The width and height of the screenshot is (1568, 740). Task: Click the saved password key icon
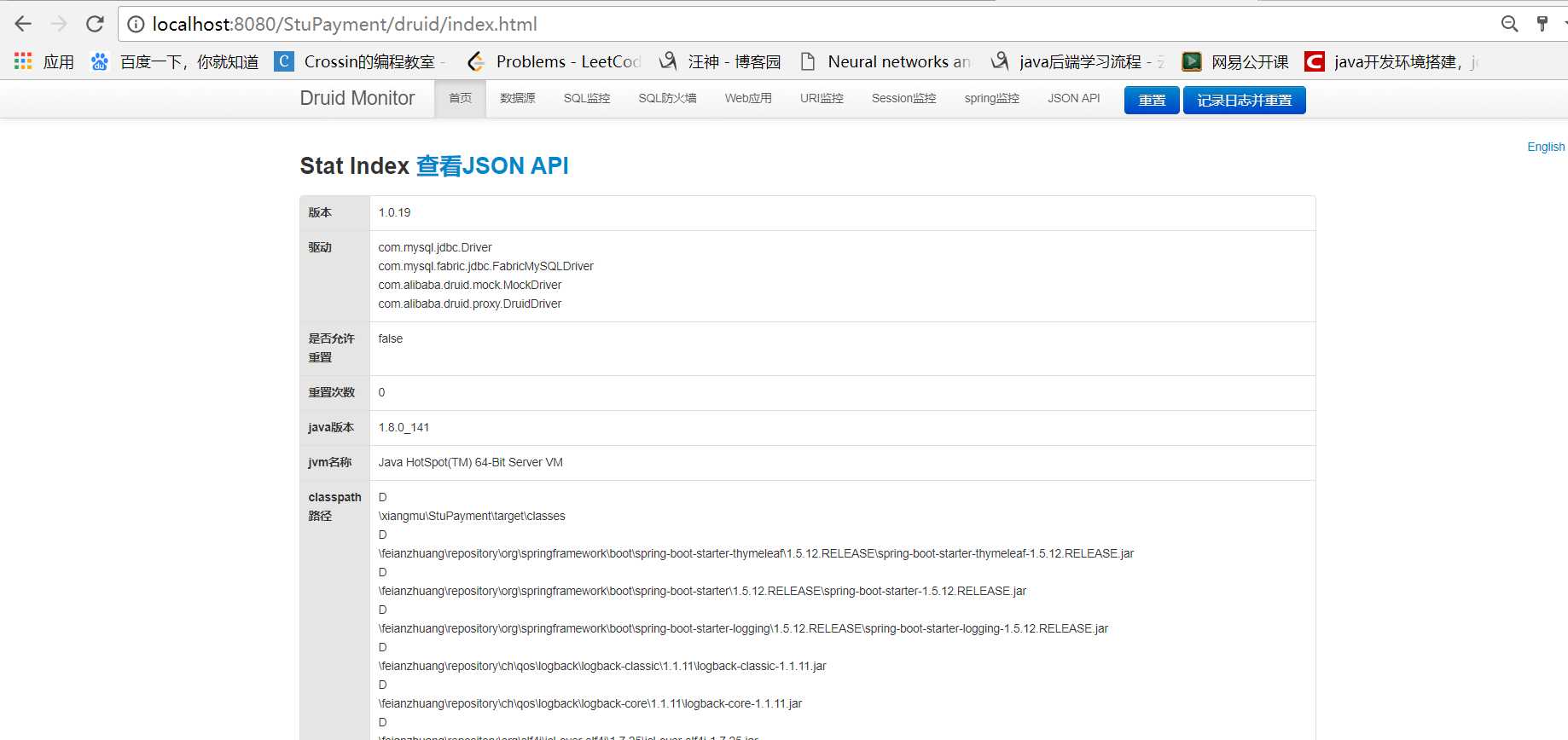(x=1542, y=24)
